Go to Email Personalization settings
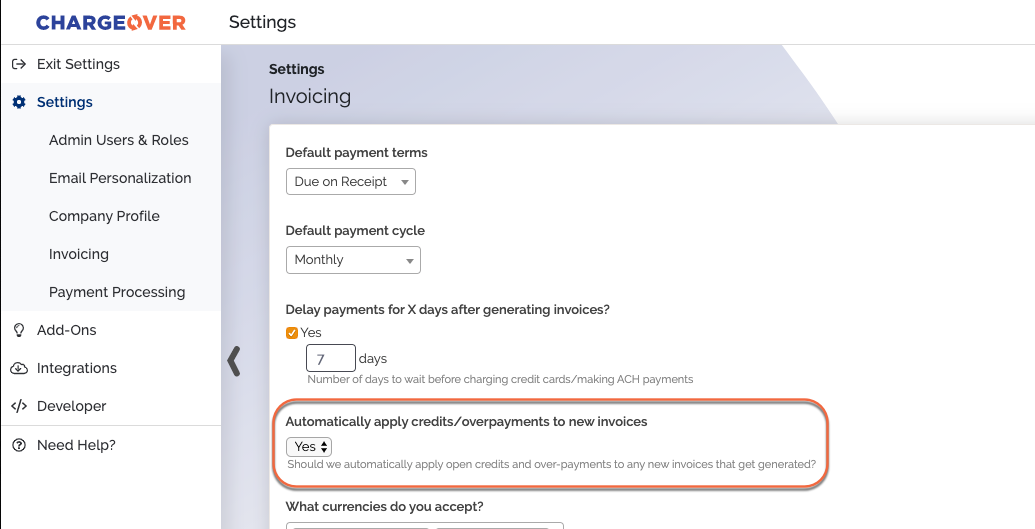The width and height of the screenshot is (1035, 529). pyautogui.click(x=120, y=178)
